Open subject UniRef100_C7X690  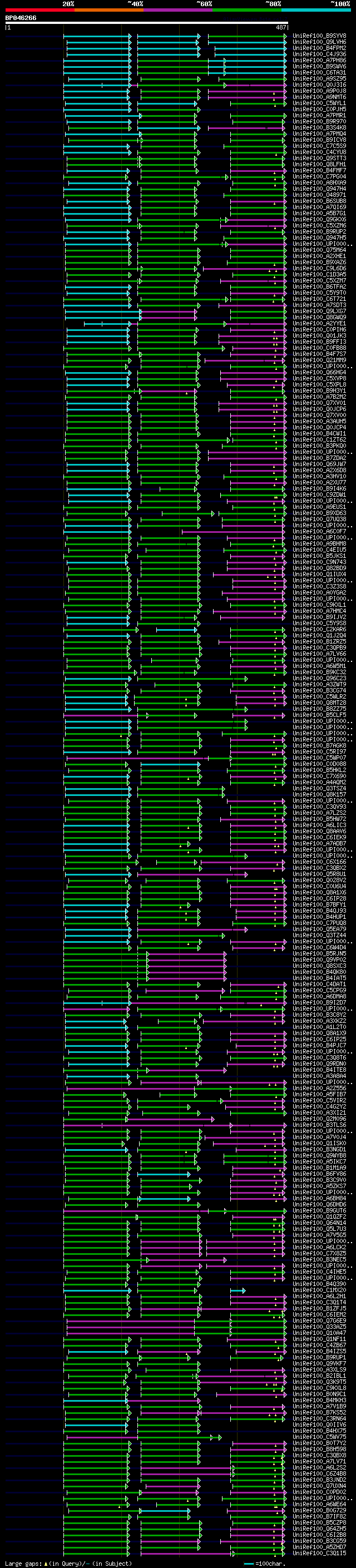tap(319, 776)
